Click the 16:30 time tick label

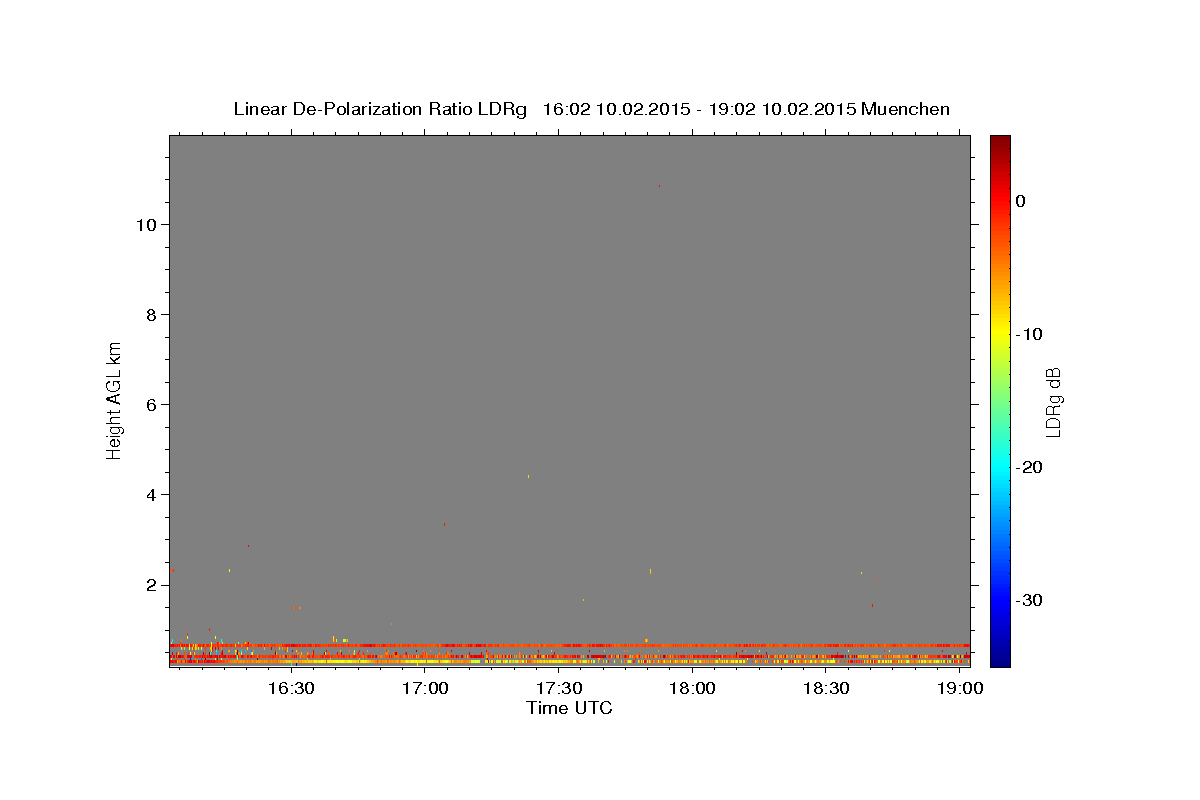[x=292, y=688]
